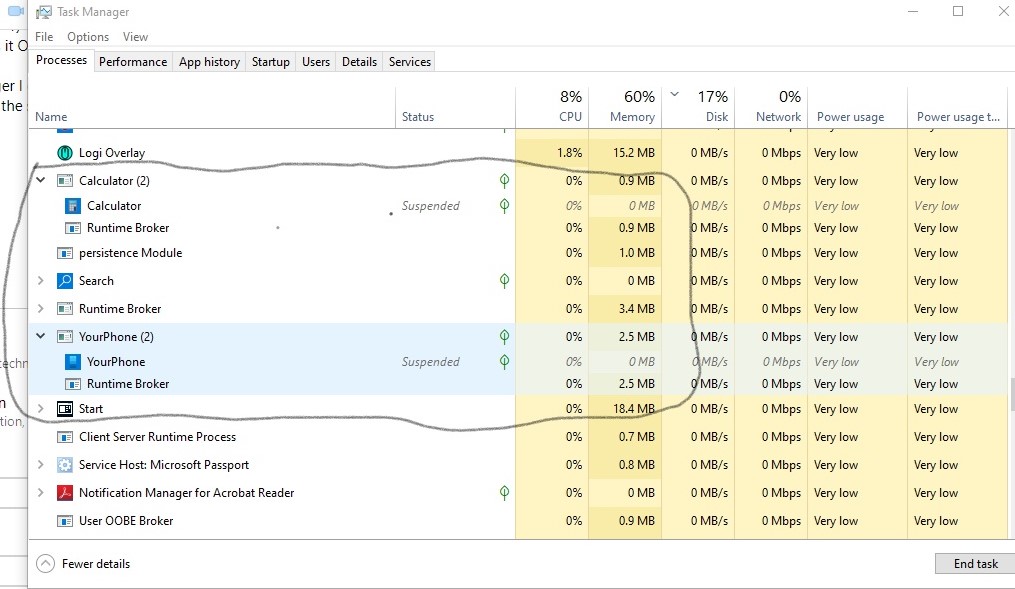Collapse the Calculator (2) process group

click(41, 180)
